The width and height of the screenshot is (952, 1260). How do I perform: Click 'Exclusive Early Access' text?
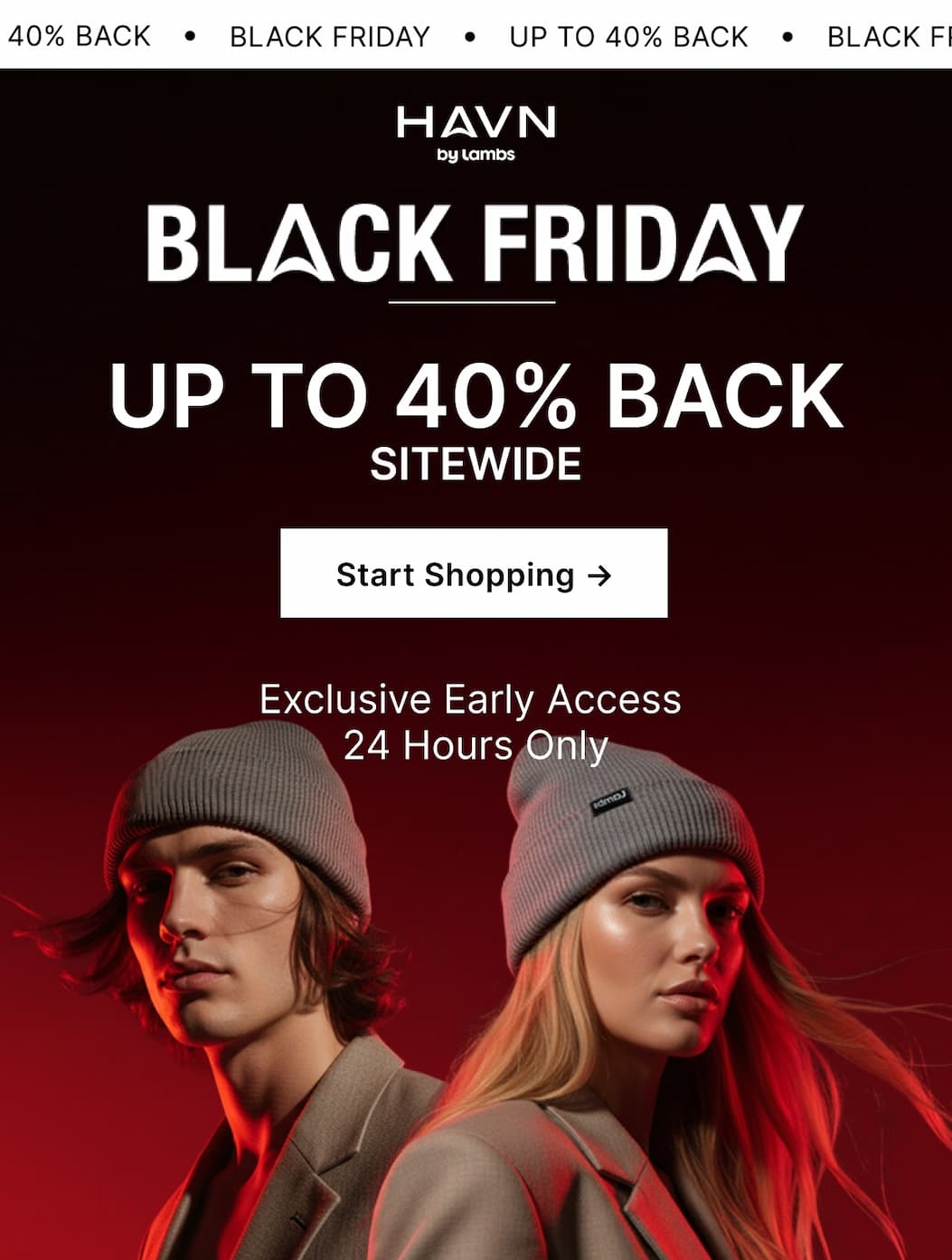coord(470,699)
